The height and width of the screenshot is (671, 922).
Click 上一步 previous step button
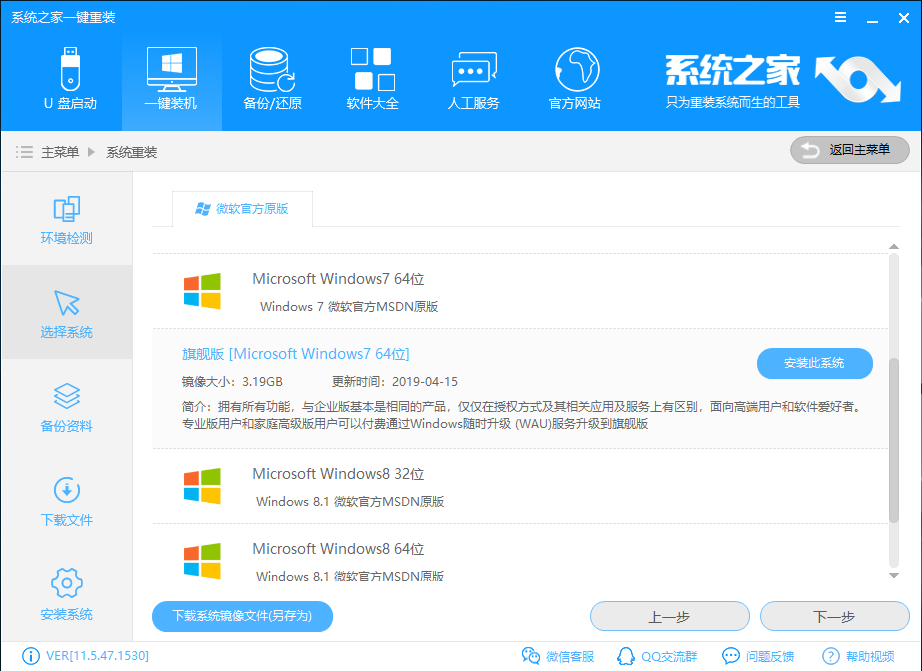pyautogui.click(x=670, y=616)
